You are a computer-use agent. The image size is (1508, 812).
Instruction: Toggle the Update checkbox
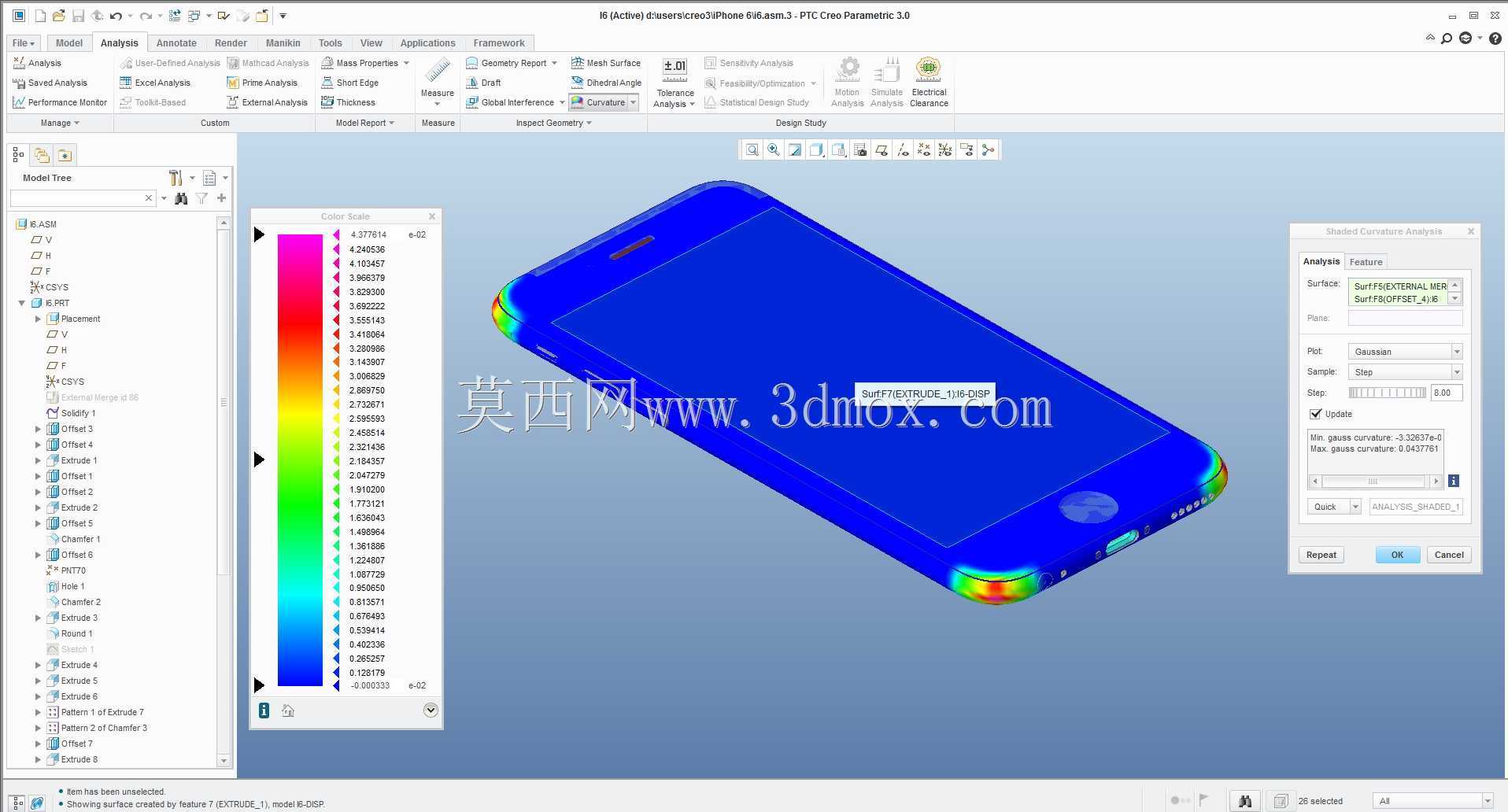pos(1315,414)
